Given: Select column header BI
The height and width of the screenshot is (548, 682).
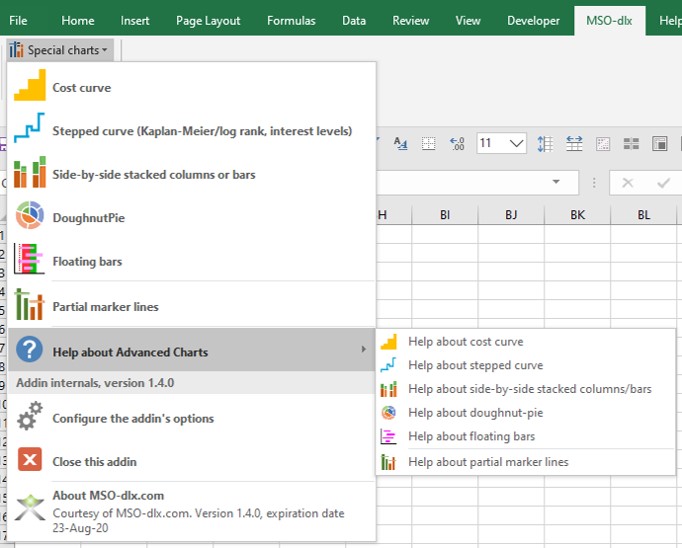Looking at the screenshot, I should pos(445,214).
